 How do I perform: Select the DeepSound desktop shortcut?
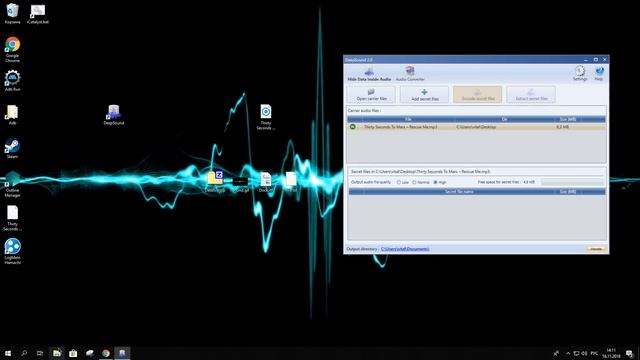113,115
